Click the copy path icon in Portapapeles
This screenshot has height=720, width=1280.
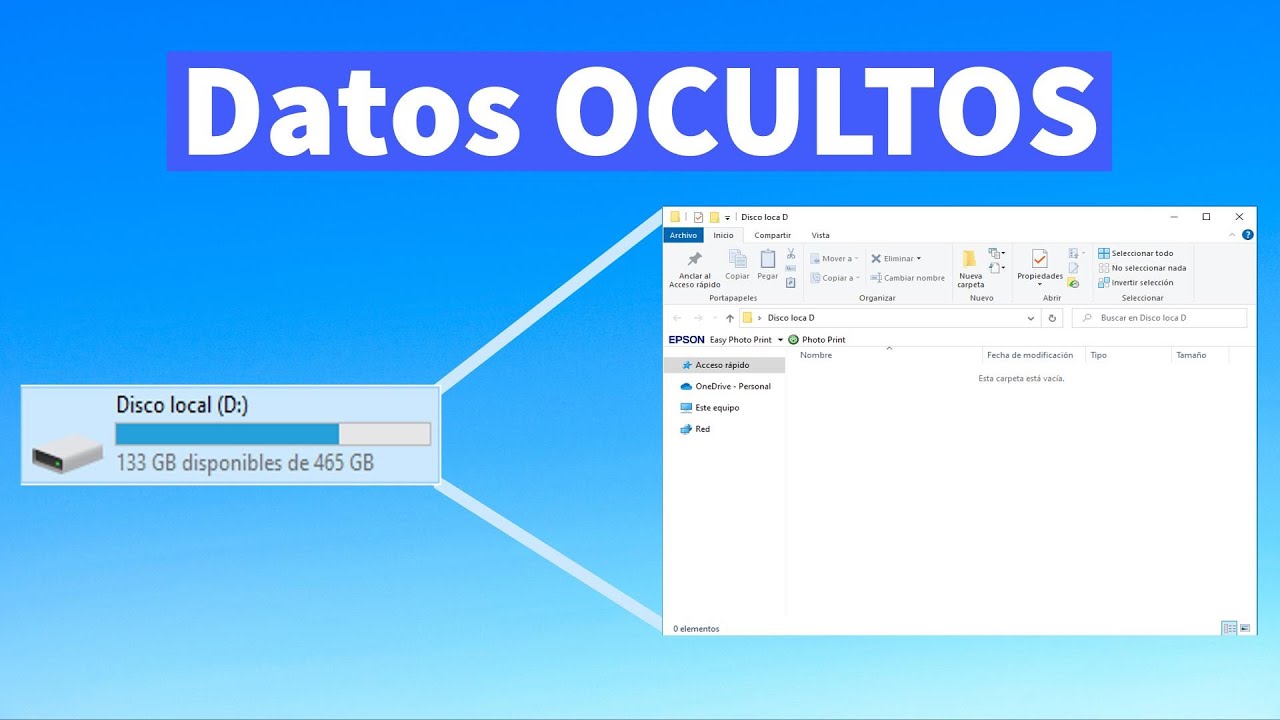[x=791, y=268]
